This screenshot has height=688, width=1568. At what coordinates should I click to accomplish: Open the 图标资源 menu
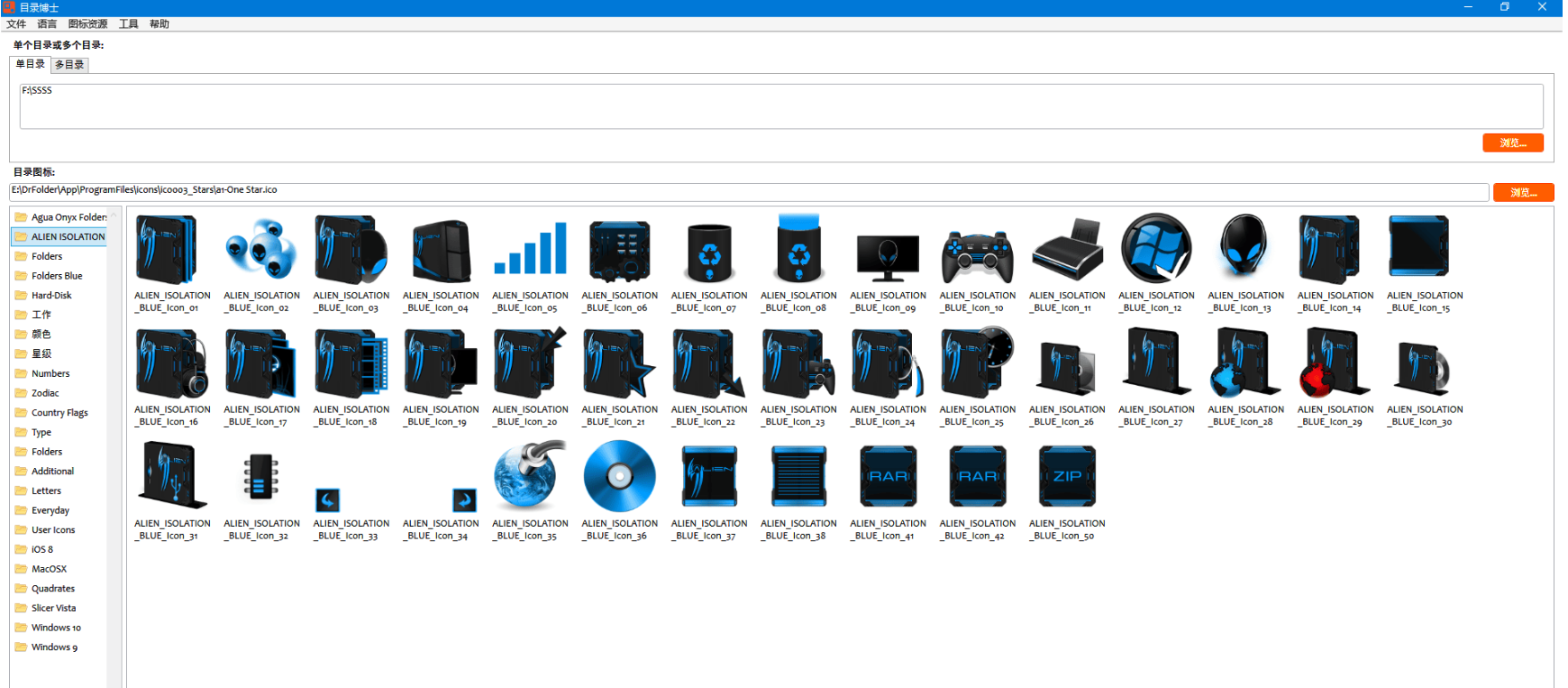[87, 24]
